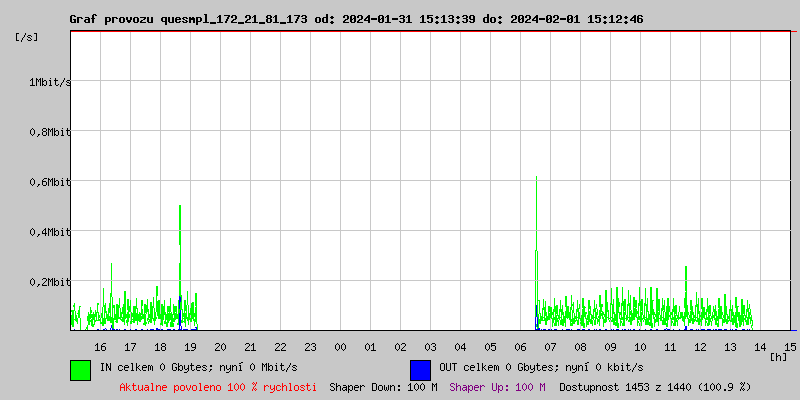Click the red 'Aktualne povoleno 100 % rychlosti' text
Viewport: 800px width, 400px height.
(x=218, y=386)
